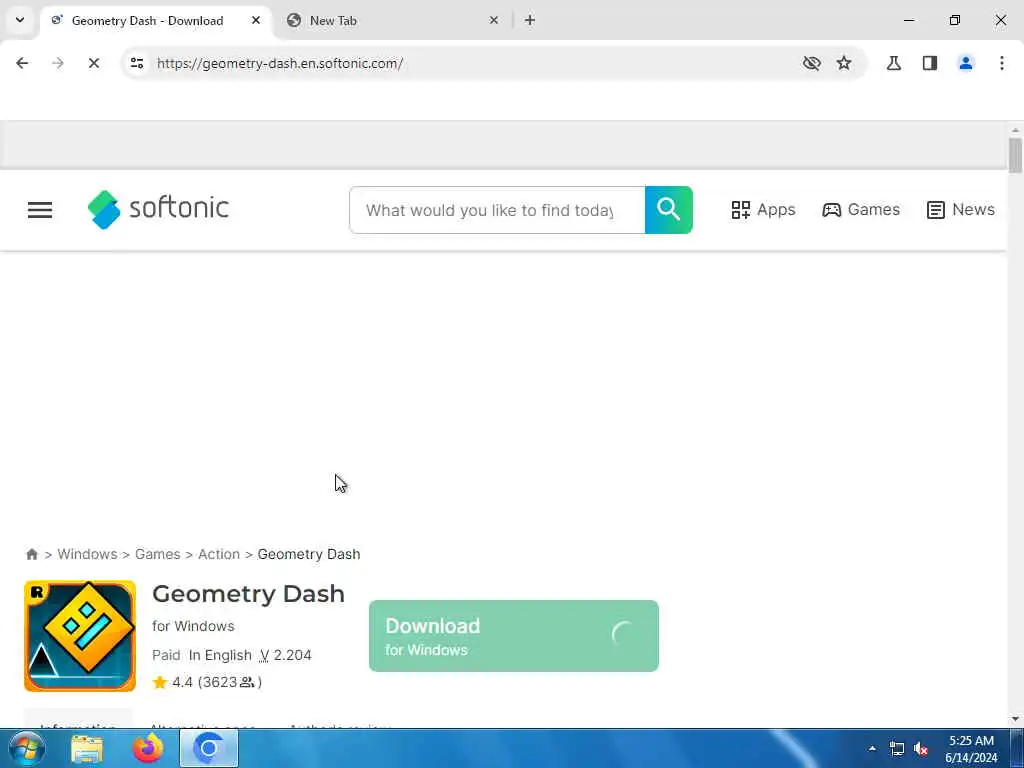
Task: Open Chrome Labs flask icon
Action: [x=893, y=63]
